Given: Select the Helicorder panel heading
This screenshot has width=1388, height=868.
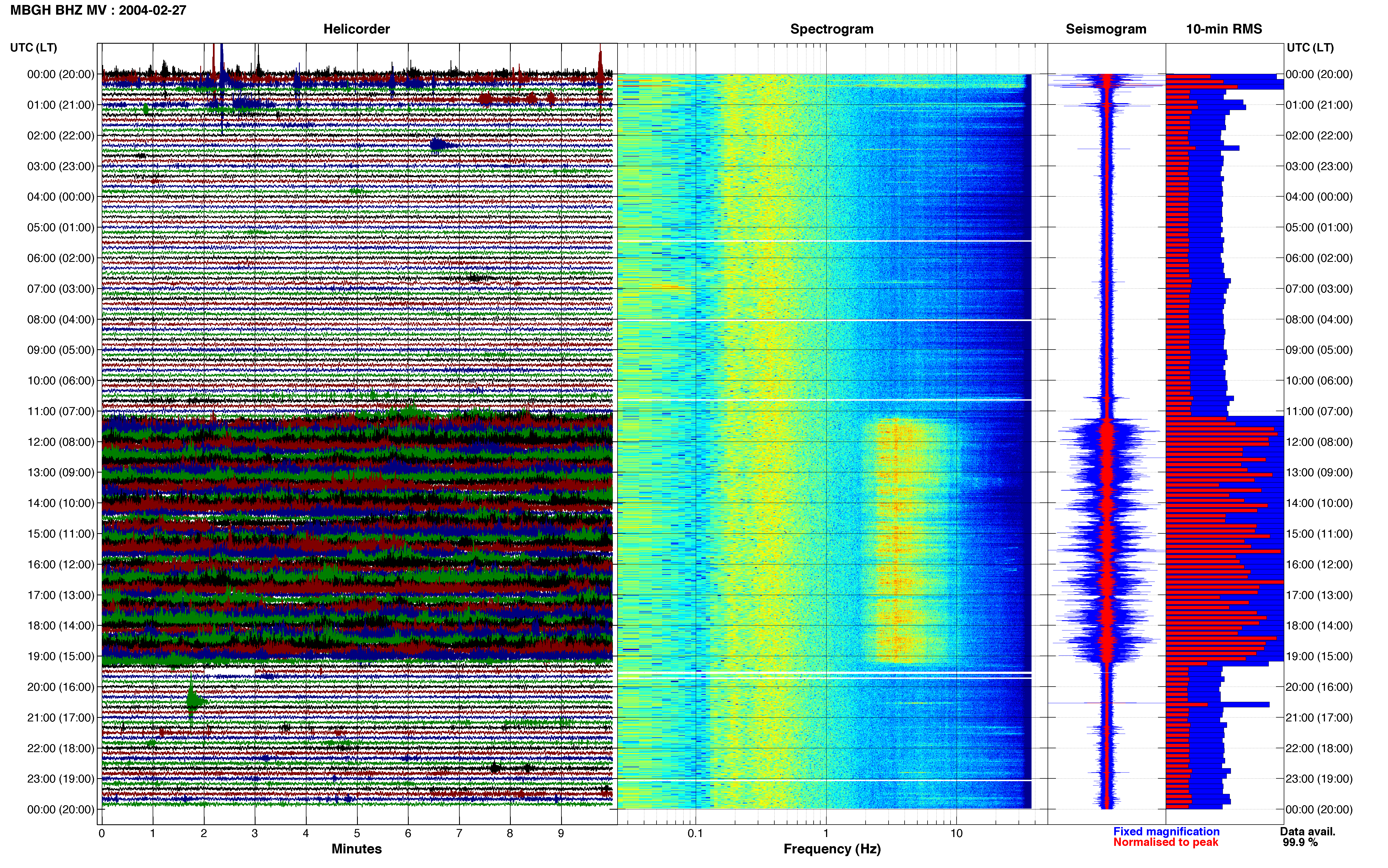Looking at the screenshot, I should [356, 29].
